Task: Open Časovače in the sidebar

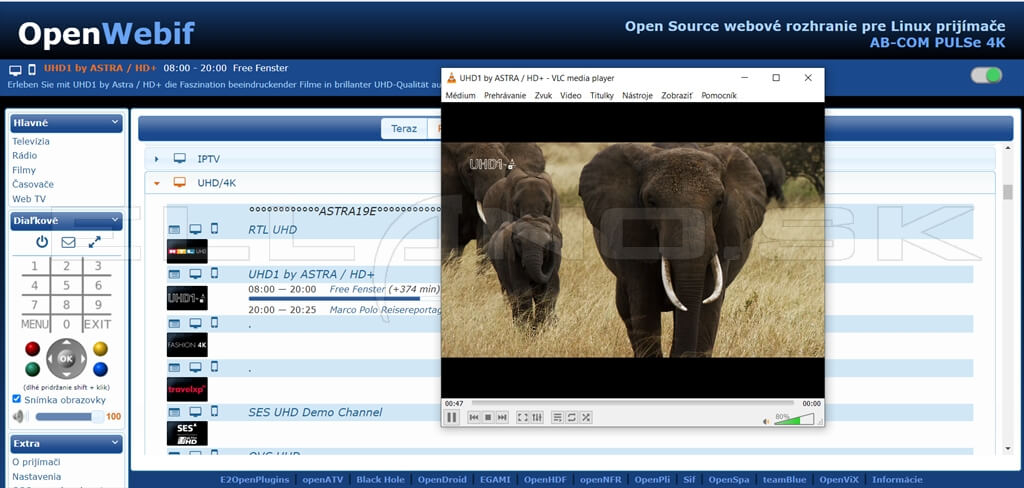Action: 33,184
